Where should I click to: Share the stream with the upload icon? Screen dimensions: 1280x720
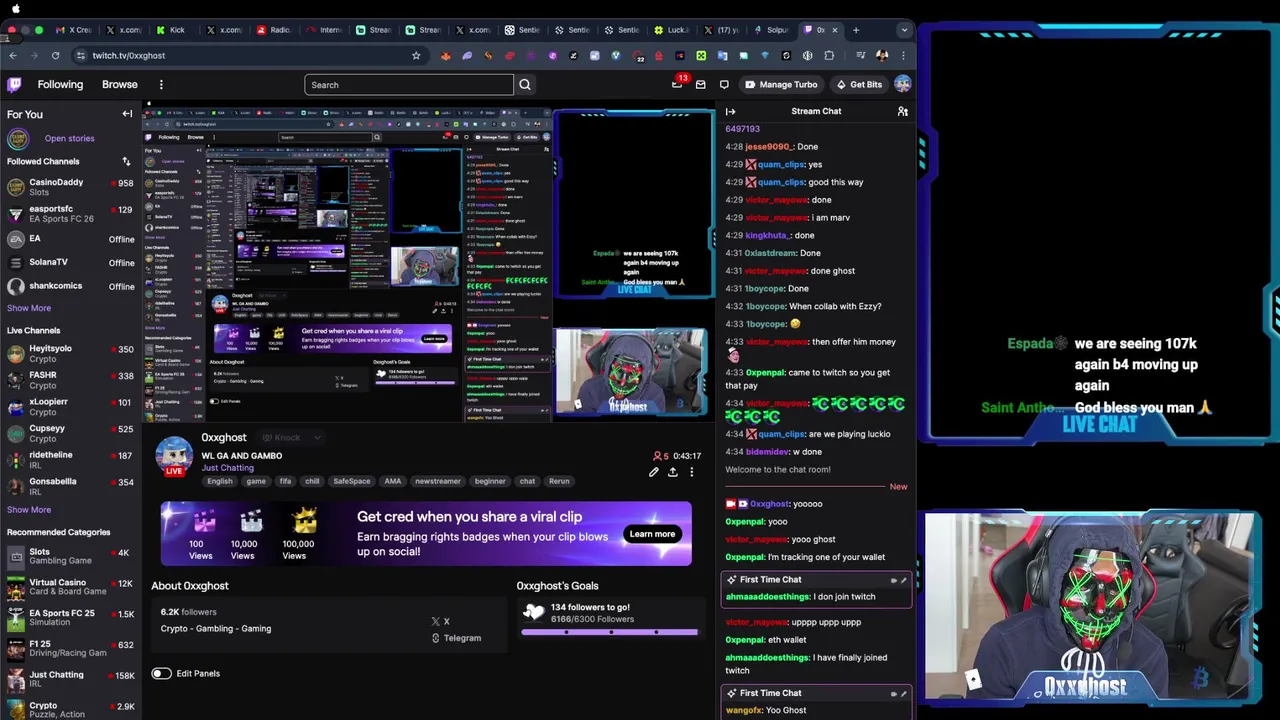(x=673, y=472)
